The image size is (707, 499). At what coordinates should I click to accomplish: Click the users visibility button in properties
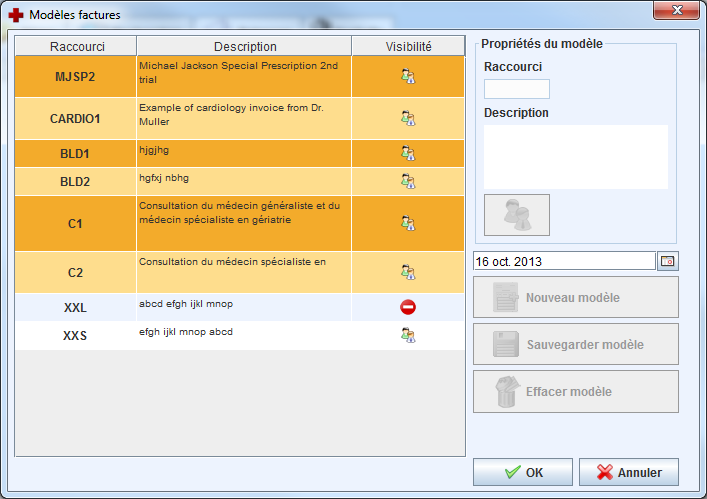517,215
